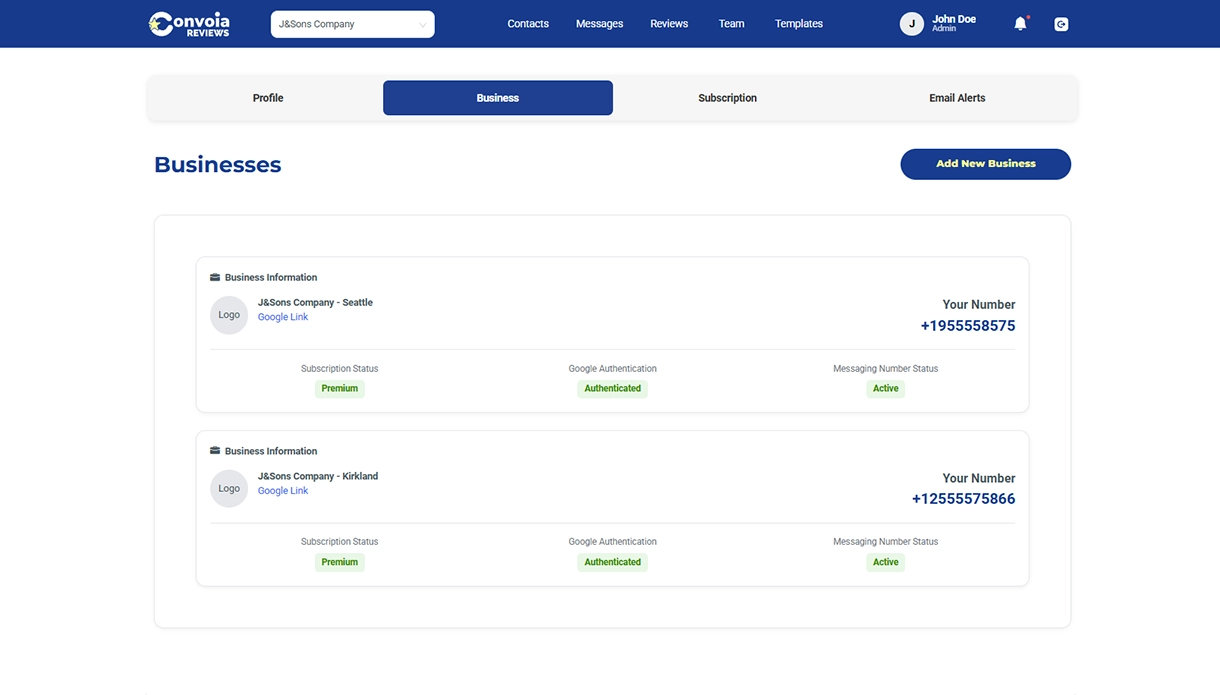Click the Seattle business logo placeholder
The height and width of the screenshot is (695, 1220).
tap(229, 315)
